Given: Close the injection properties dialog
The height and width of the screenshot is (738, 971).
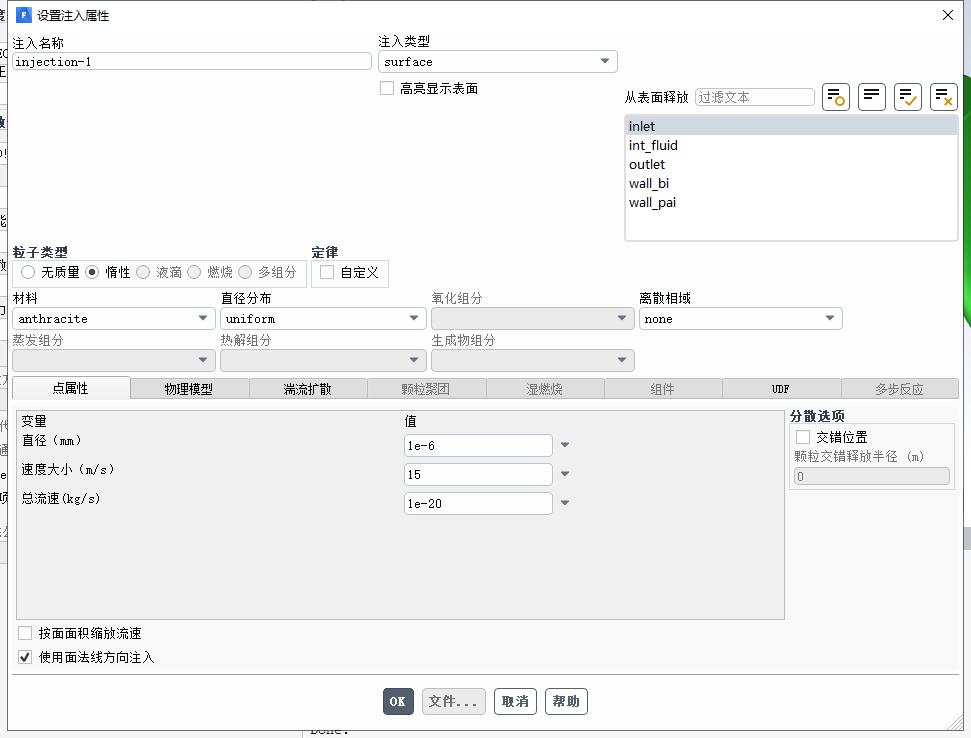Looking at the screenshot, I should (948, 15).
